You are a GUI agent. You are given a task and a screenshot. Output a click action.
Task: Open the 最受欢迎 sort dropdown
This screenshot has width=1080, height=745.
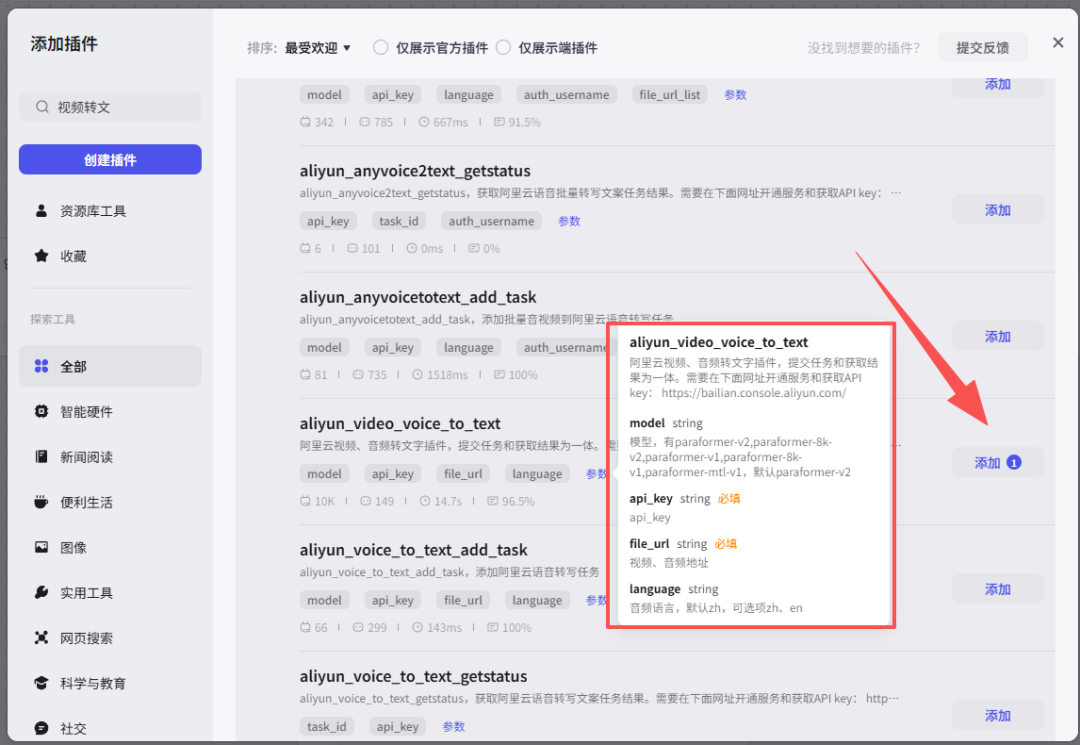(x=318, y=48)
